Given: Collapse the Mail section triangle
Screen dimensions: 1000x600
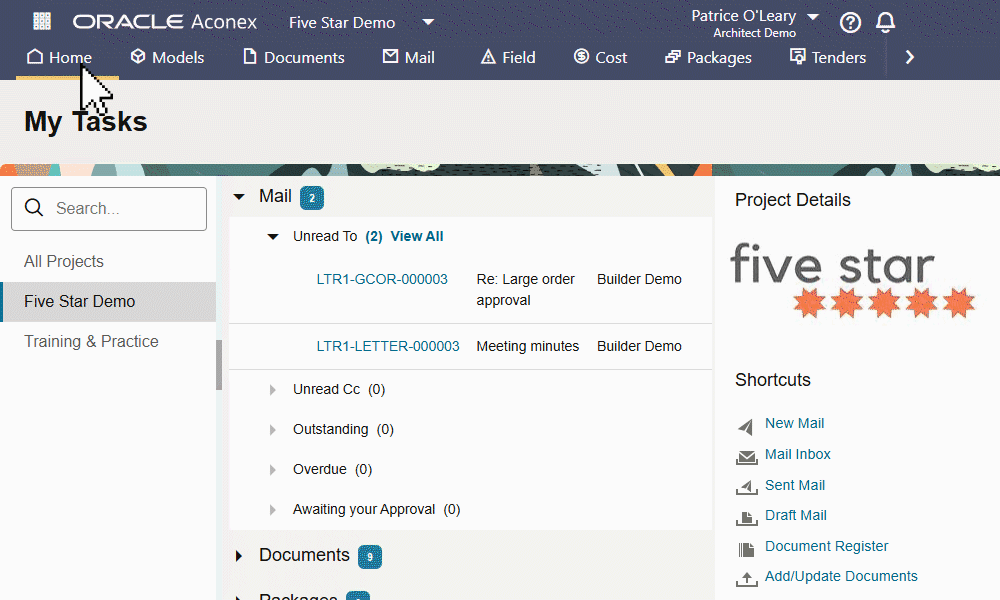Looking at the screenshot, I should tap(239, 197).
